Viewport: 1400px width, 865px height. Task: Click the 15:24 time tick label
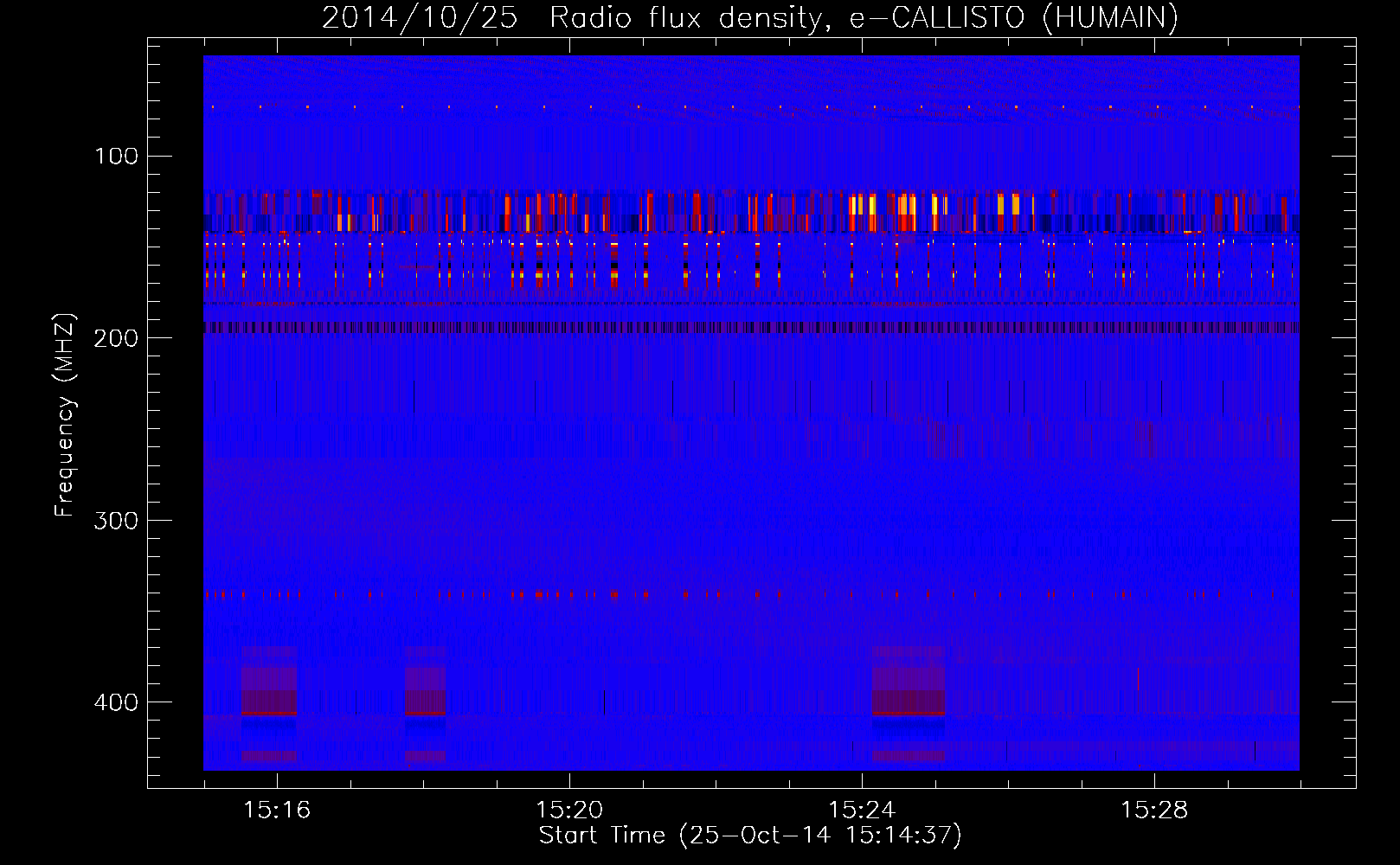pyautogui.click(x=862, y=811)
